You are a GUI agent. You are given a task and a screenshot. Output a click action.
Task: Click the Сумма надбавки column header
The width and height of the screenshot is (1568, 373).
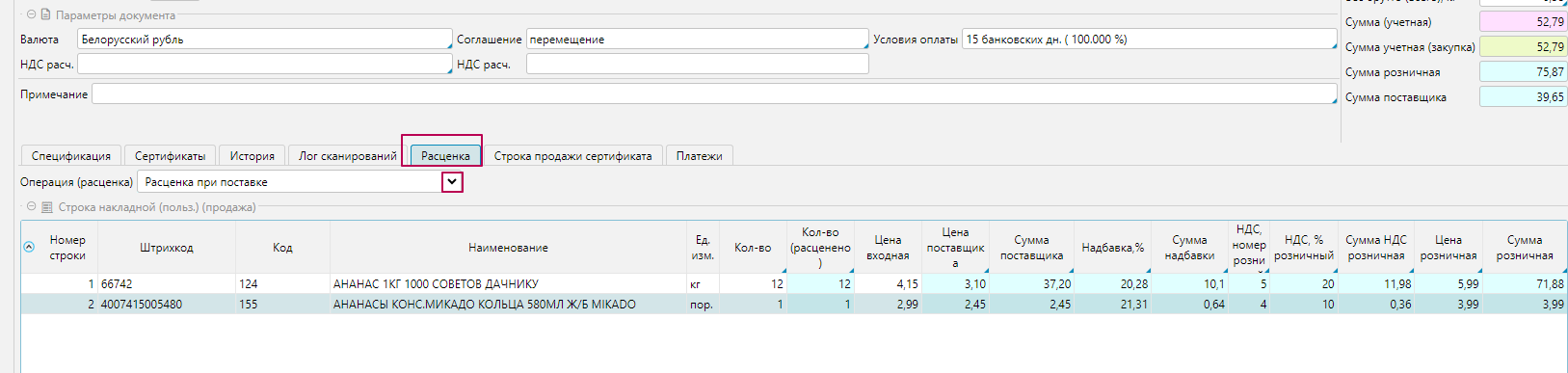[x=1189, y=248]
